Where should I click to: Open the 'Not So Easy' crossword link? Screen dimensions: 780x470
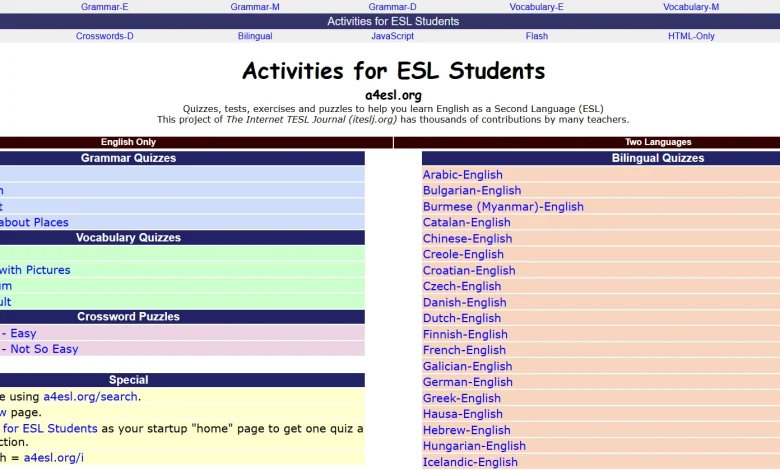(39, 349)
